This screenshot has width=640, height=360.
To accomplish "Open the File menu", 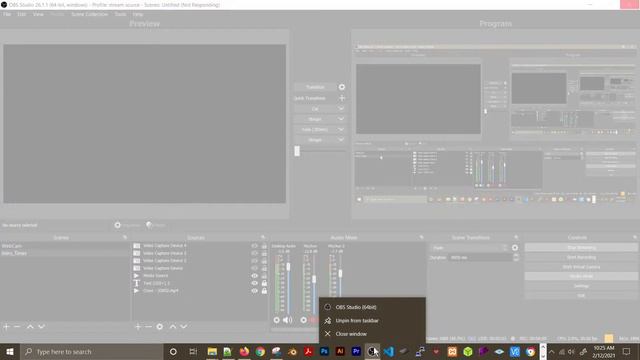I will [7, 14].
